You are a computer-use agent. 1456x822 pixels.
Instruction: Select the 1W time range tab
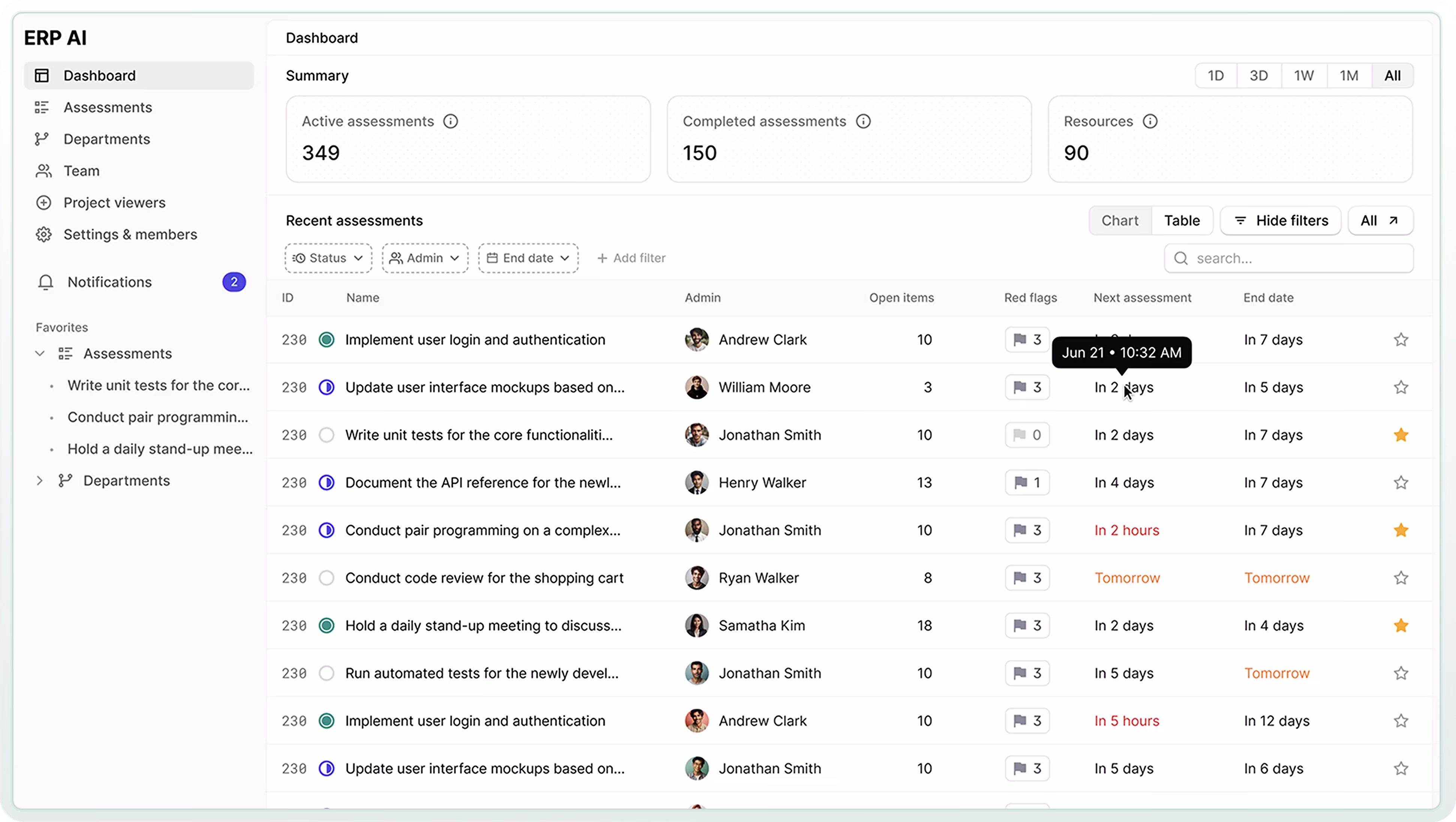pos(1303,76)
